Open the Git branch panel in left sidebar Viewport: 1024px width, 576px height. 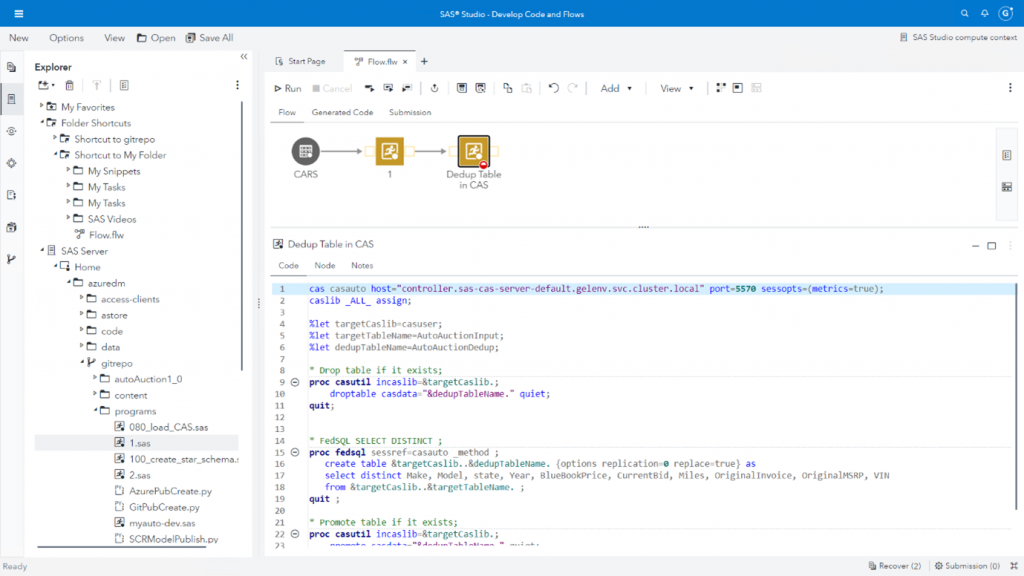pyautogui.click(x=11, y=259)
